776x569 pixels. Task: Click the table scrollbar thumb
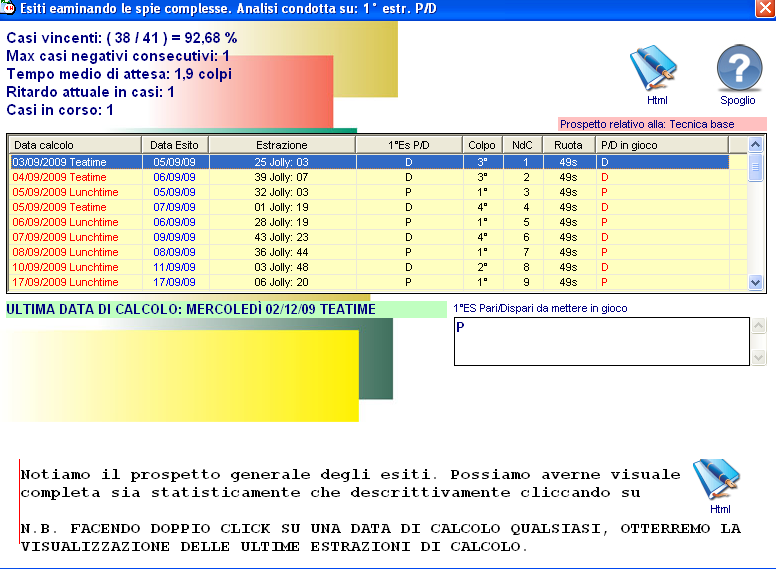point(755,168)
